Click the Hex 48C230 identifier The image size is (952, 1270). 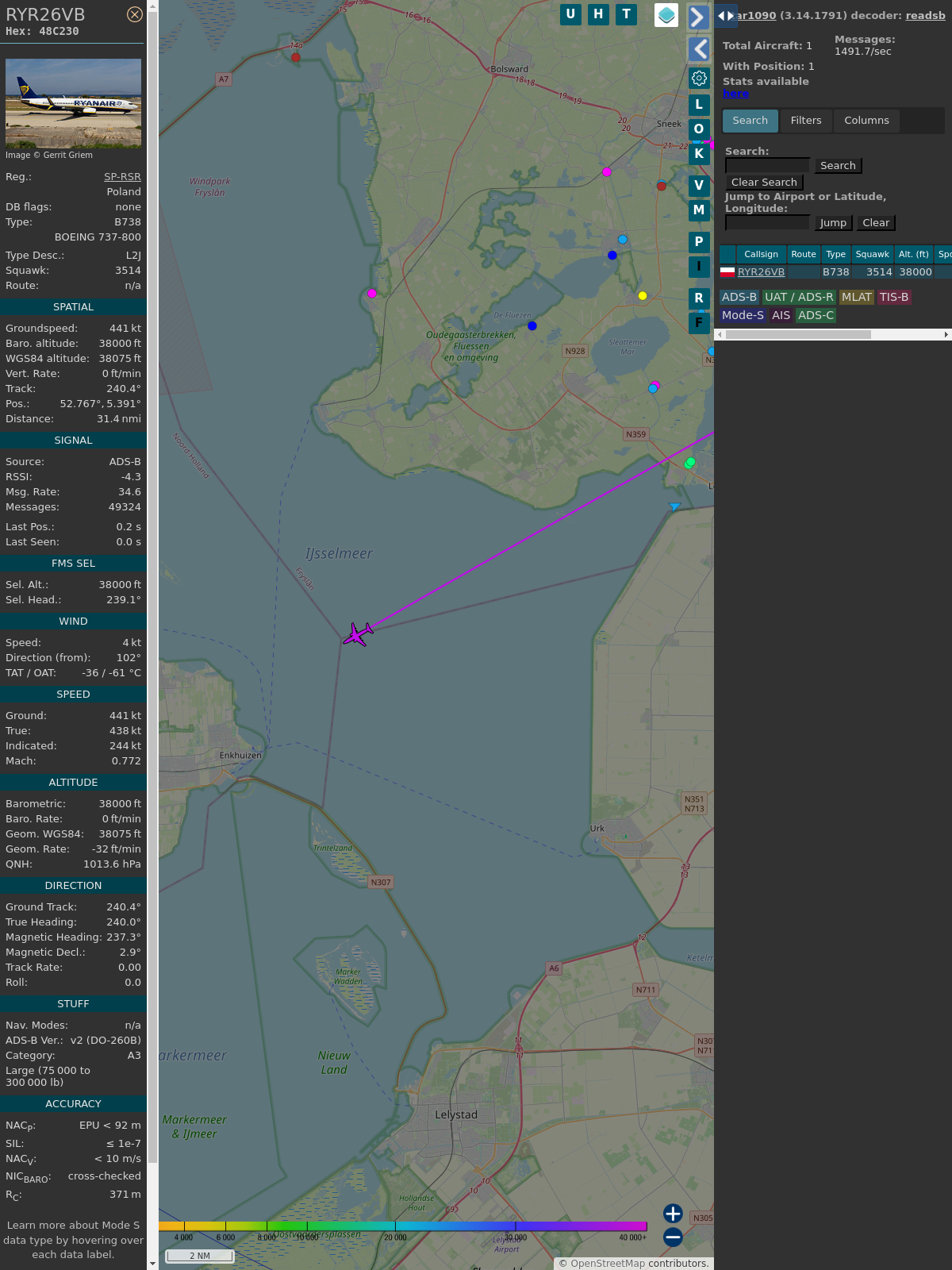pos(42,32)
